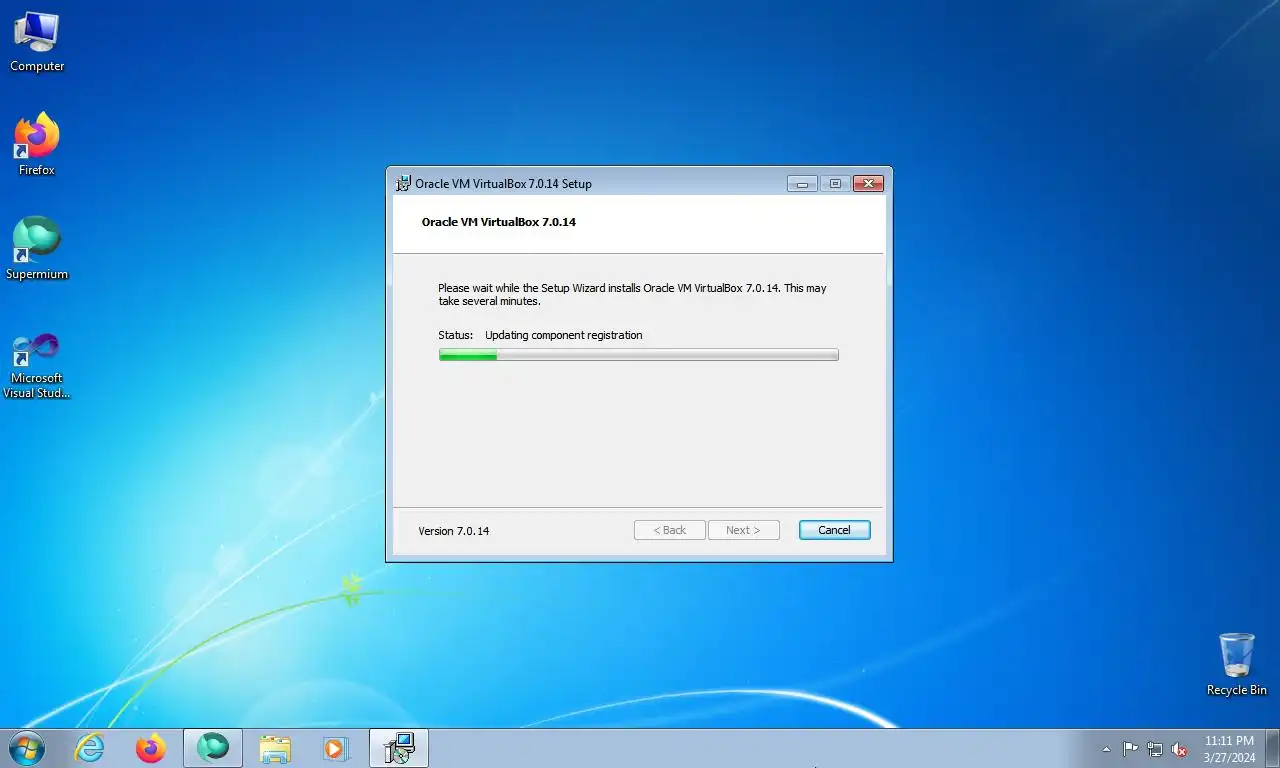The height and width of the screenshot is (768, 1280).
Task: Click the disabled maximize button in Setup
Action: [x=834, y=183]
